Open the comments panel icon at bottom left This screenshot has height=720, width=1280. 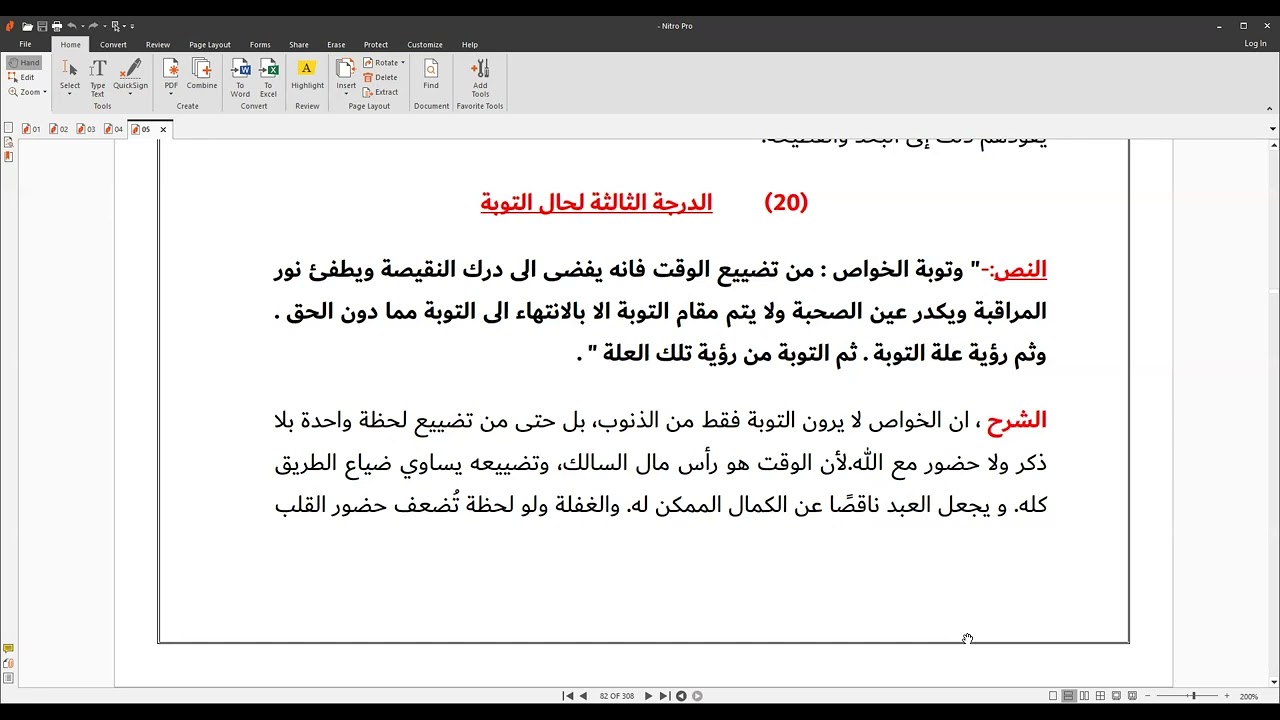pos(9,649)
